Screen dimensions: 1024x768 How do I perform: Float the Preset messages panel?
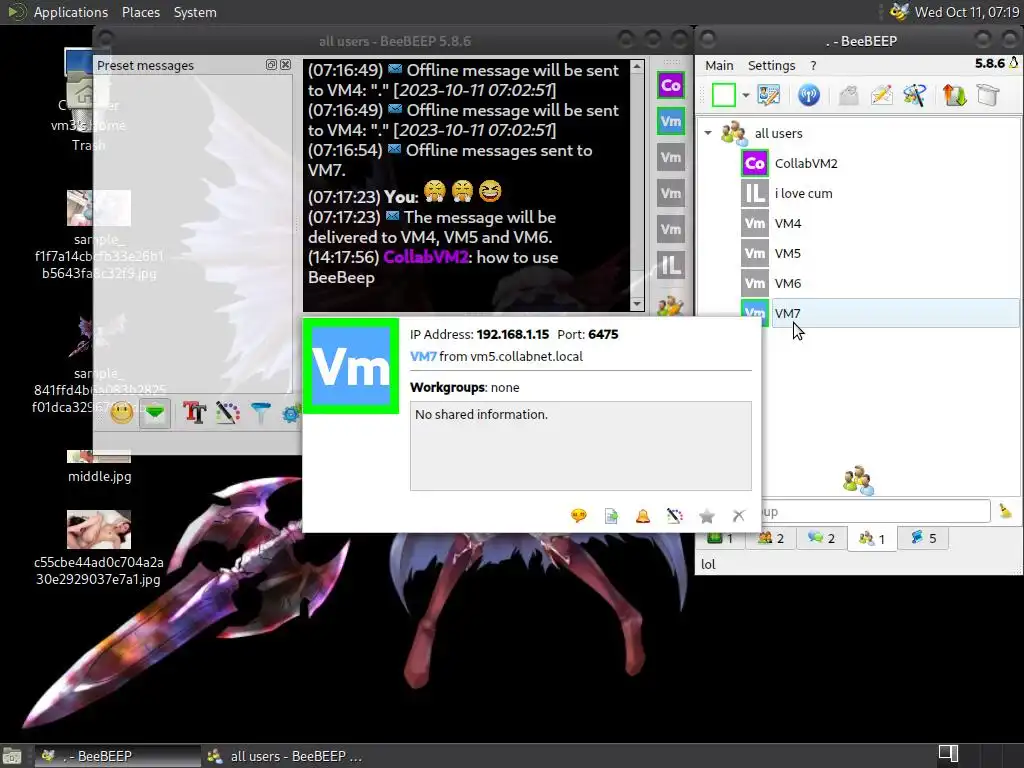coord(271,65)
